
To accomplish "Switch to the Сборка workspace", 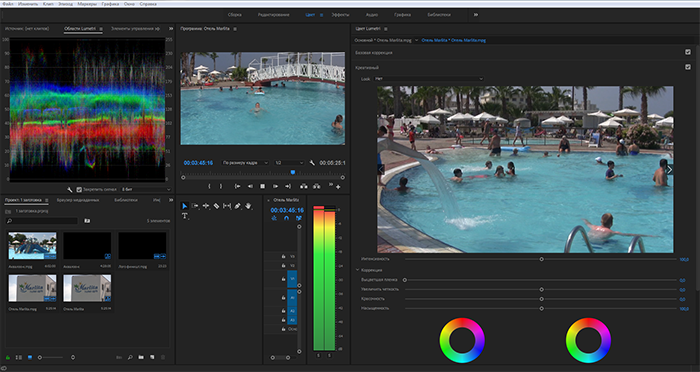I will pyautogui.click(x=234, y=15).
